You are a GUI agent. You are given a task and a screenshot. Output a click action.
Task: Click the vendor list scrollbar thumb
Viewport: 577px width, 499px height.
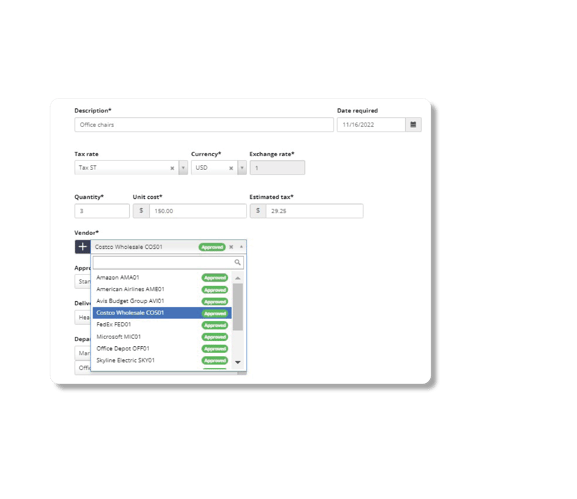pyautogui.click(x=238, y=307)
